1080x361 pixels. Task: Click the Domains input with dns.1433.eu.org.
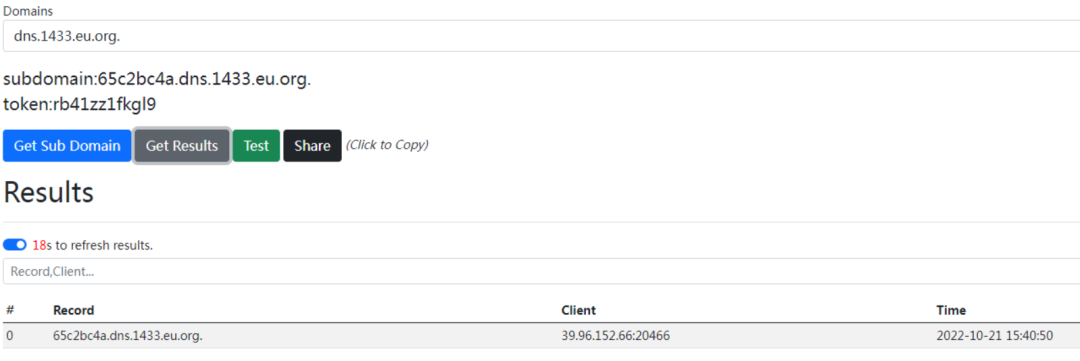541,36
